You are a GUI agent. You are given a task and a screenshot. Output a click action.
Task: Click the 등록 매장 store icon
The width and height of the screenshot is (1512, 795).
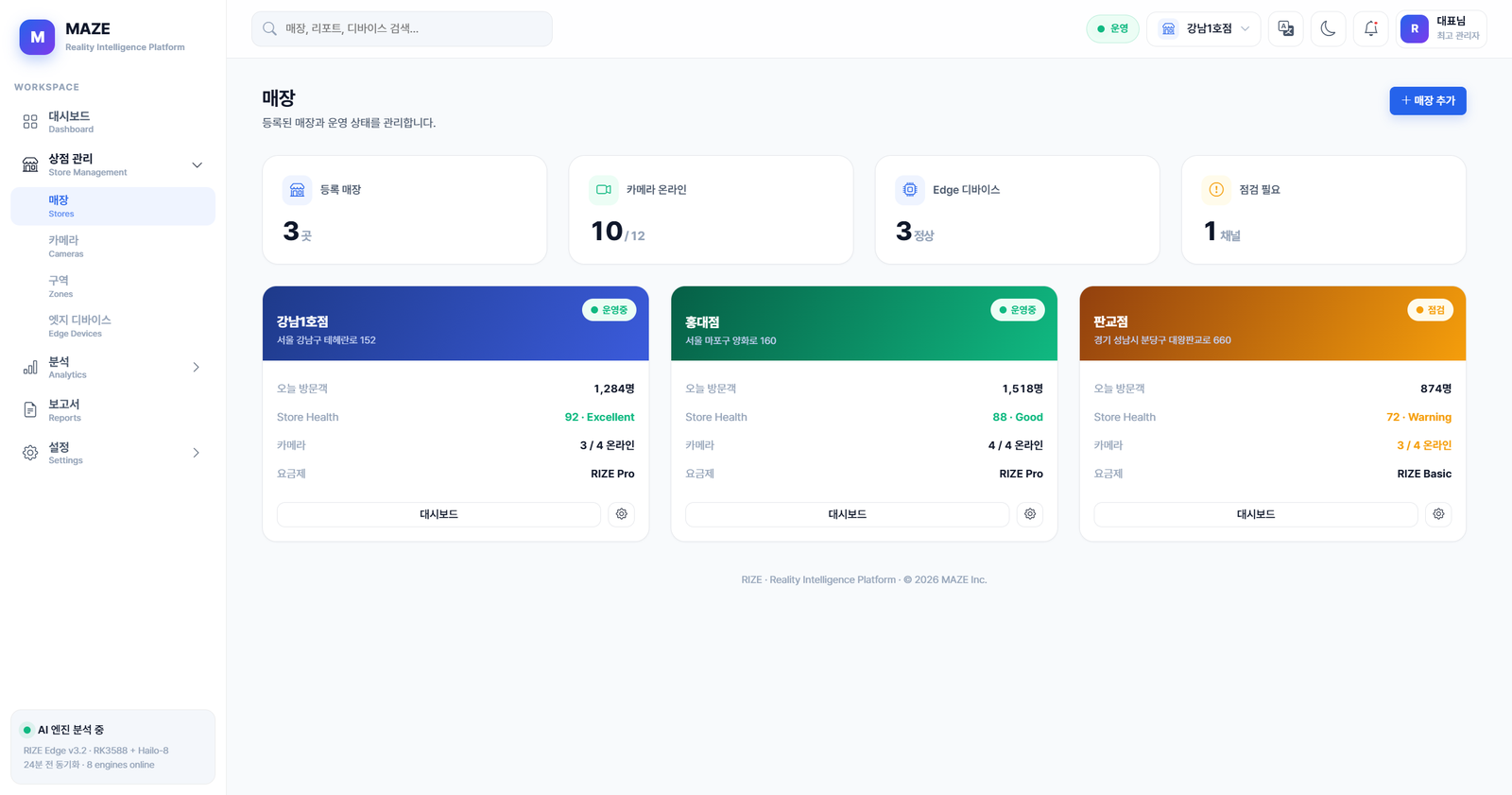(297, 190)
